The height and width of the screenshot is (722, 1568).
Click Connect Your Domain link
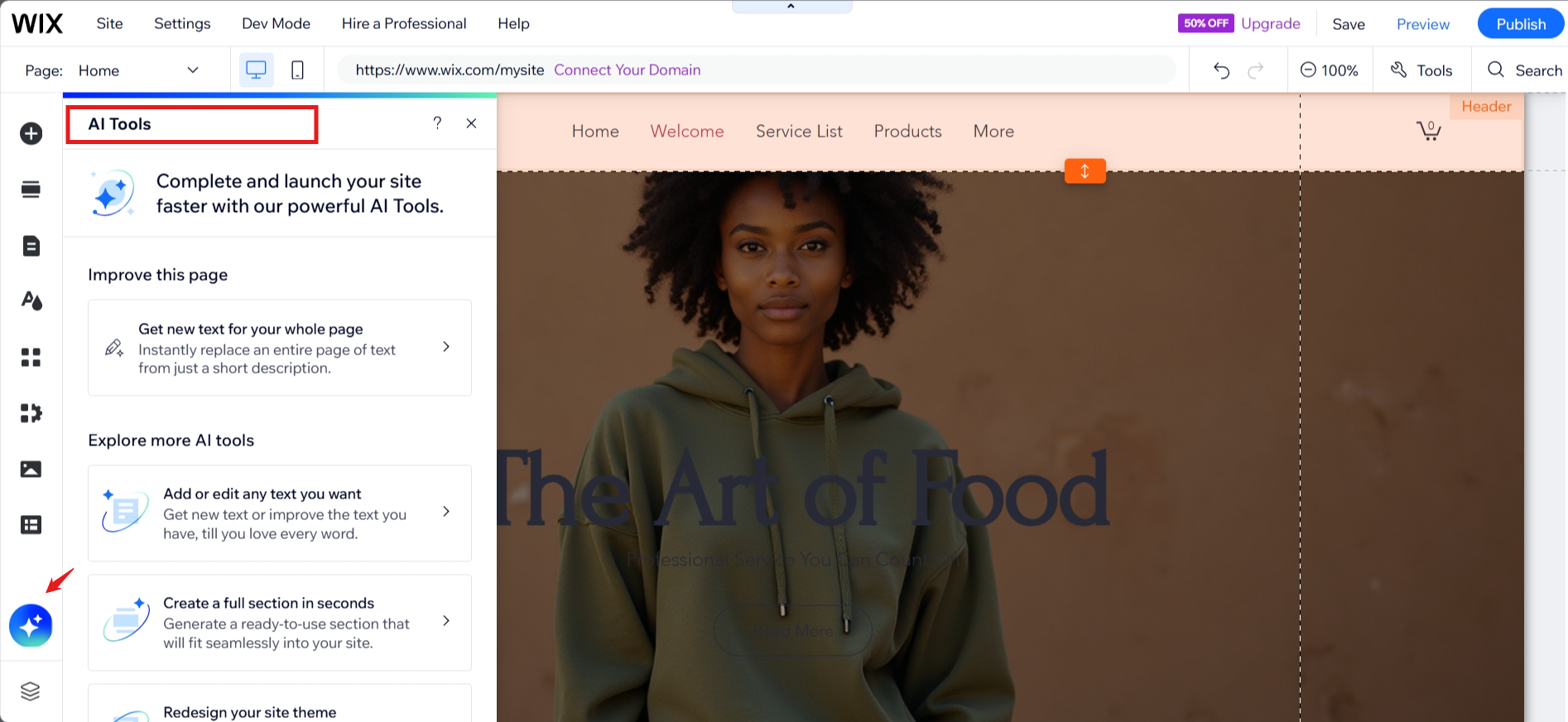628,70
